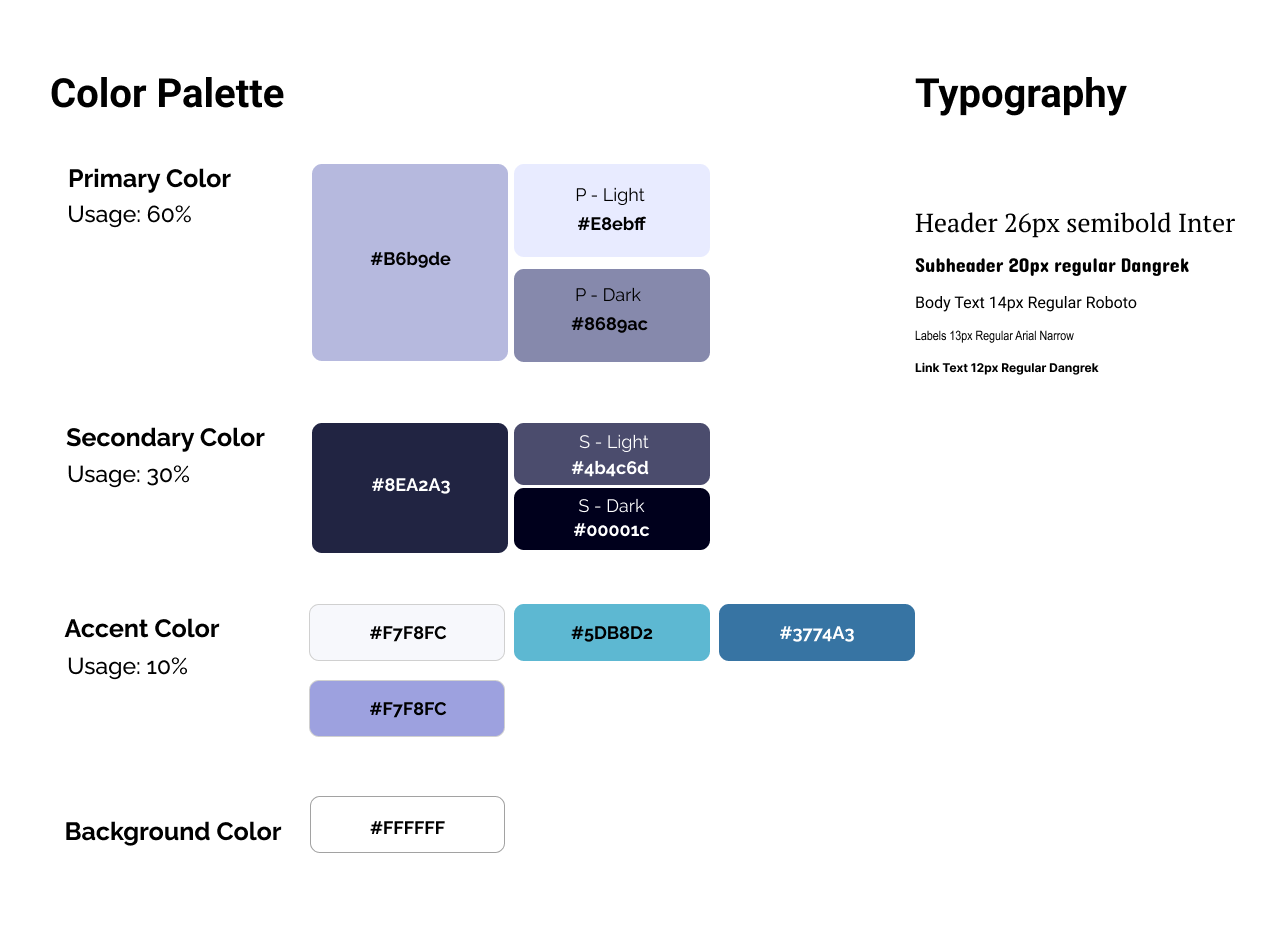
Task: Choose the S - Light swatch #4b4c6d
Action: tap(612, 454)
